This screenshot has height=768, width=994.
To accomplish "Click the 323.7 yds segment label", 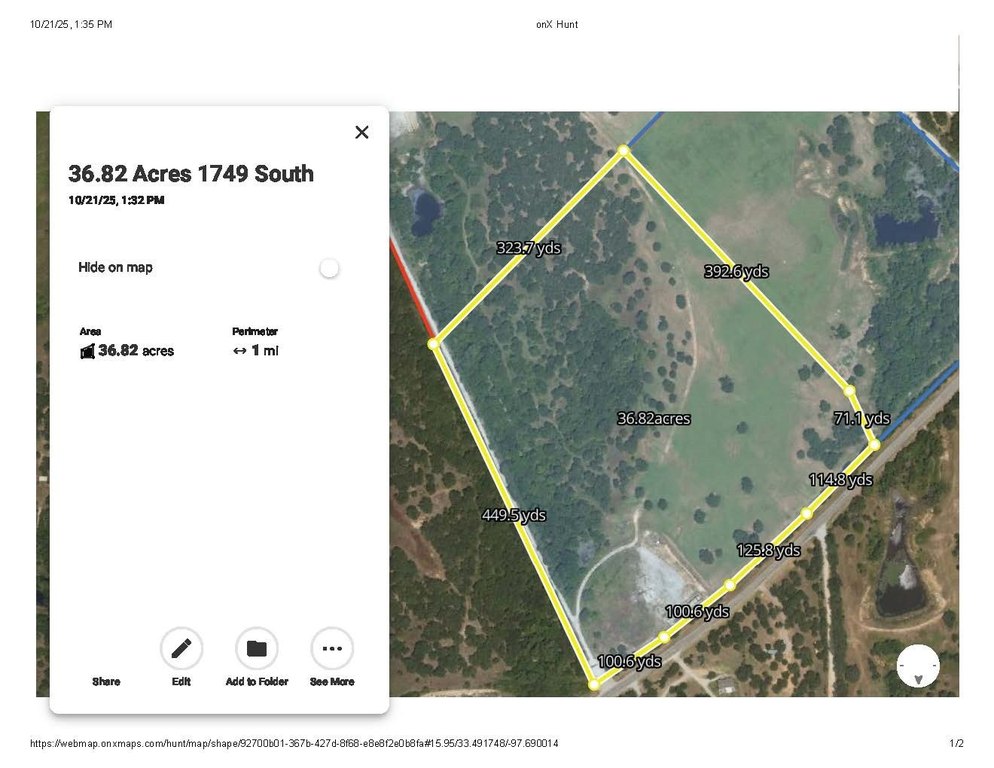I will (x=529, y=247).
